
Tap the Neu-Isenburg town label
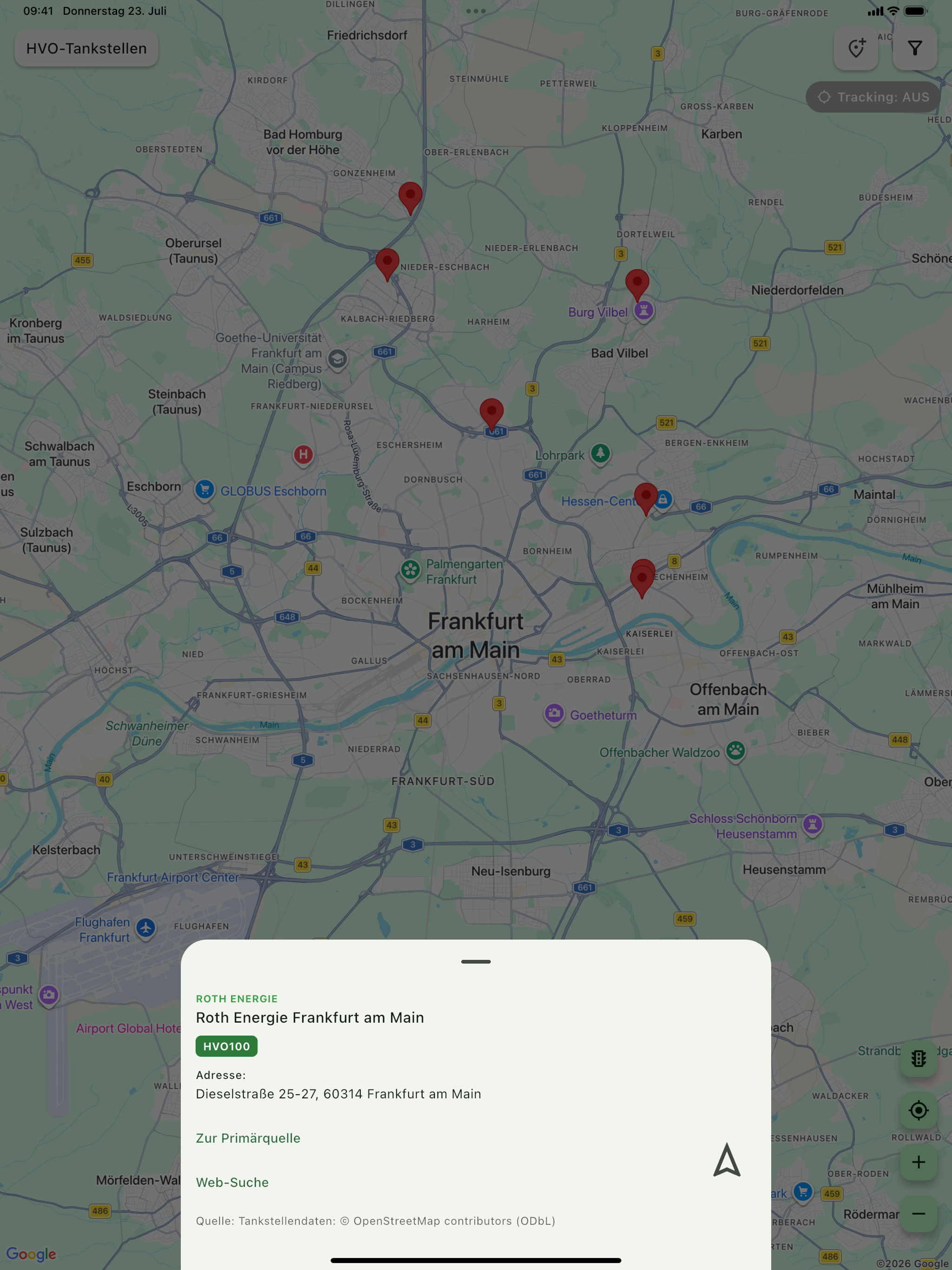(x=510, y=871)
